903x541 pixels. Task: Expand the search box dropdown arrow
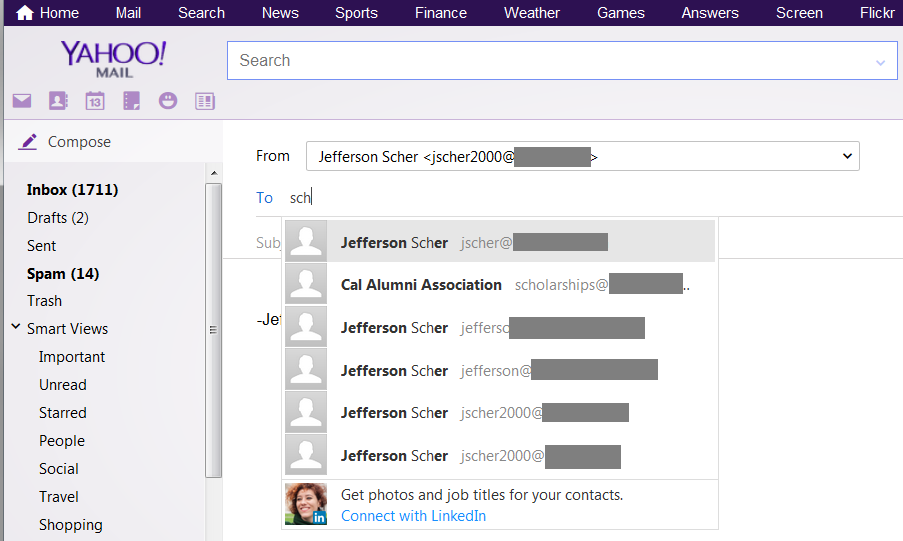coord(880,62)
